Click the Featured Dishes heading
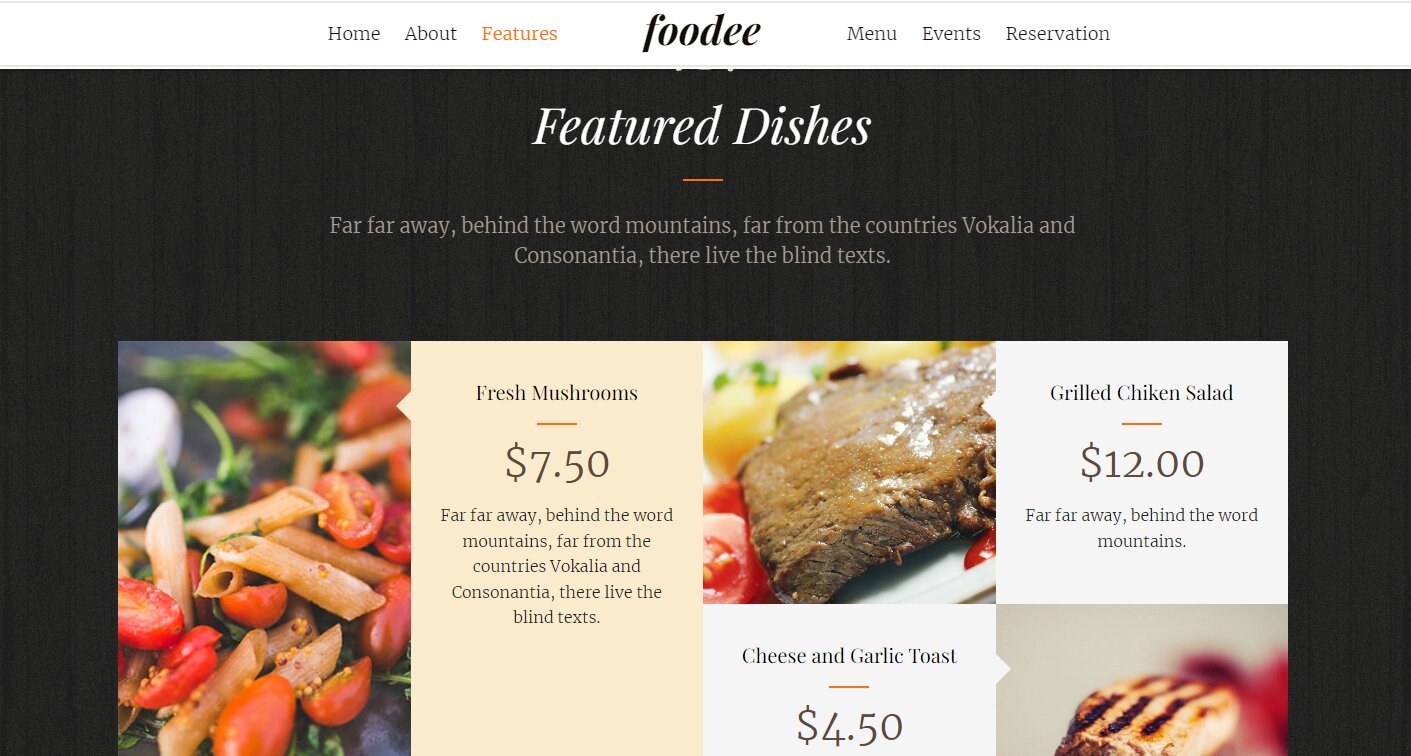The height and width of the screenshot is (756, 1411). pos(702,127)
